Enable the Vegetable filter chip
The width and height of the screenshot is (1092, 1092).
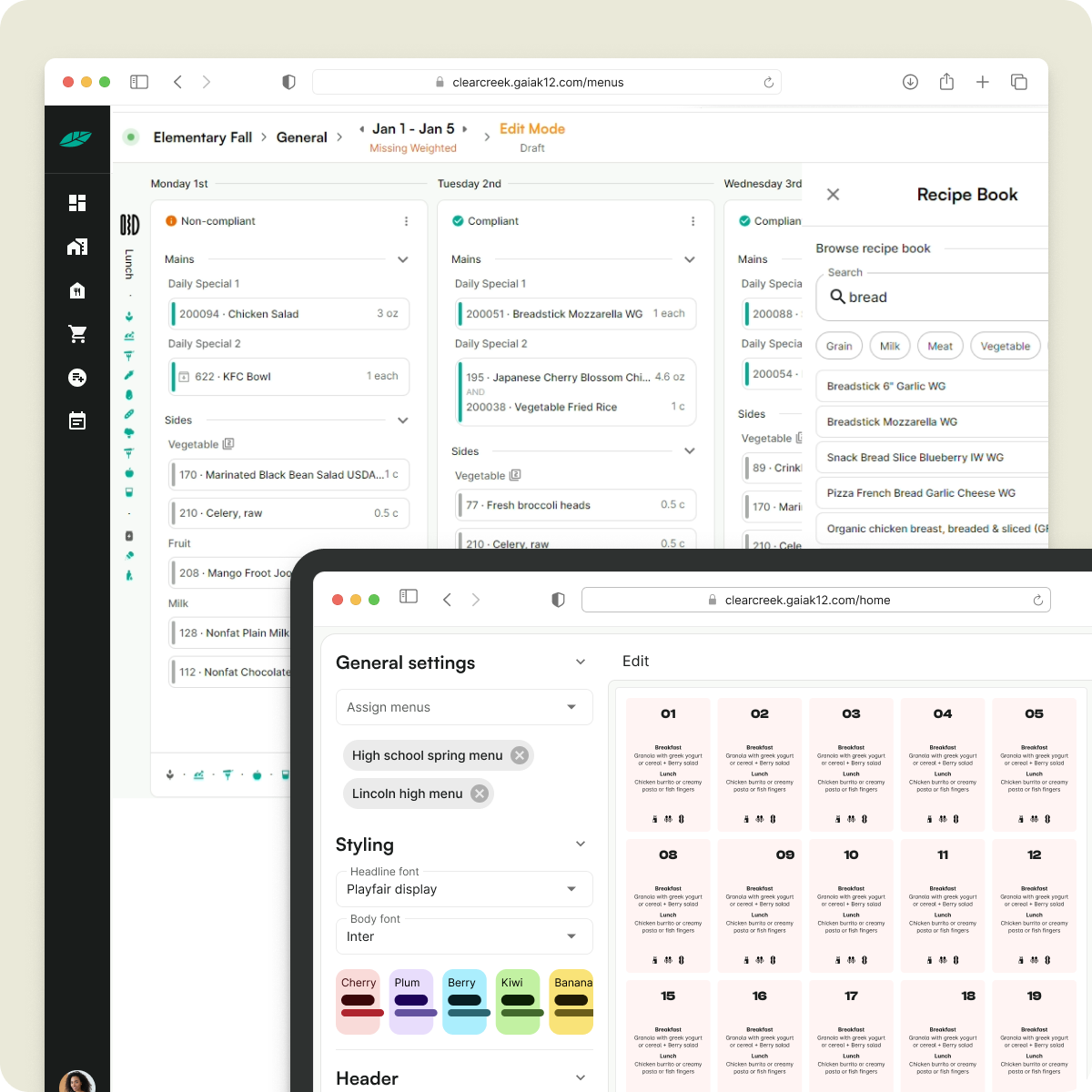(1005, 346)
